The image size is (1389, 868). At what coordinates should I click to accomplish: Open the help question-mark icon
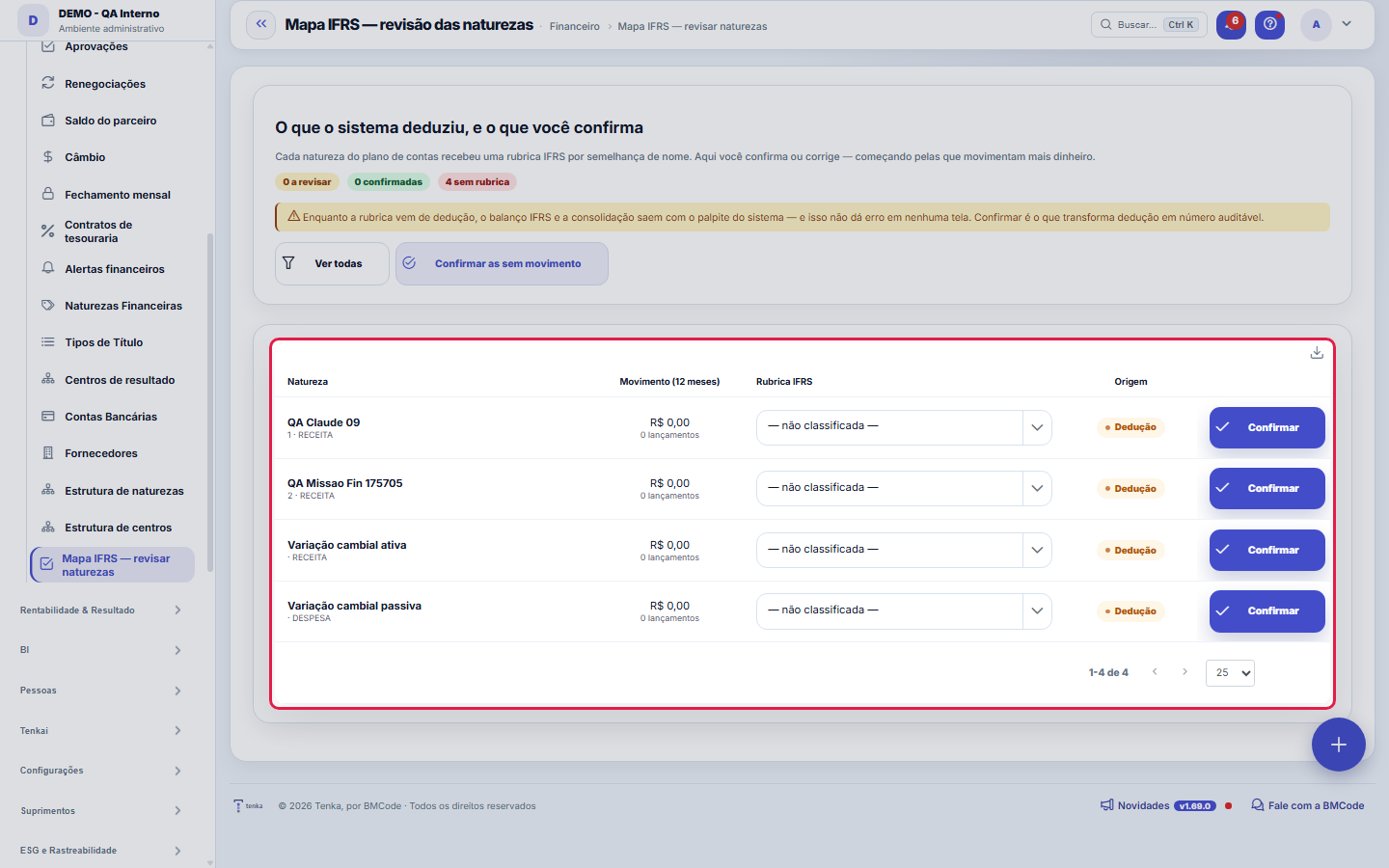tap(1269, 25)
